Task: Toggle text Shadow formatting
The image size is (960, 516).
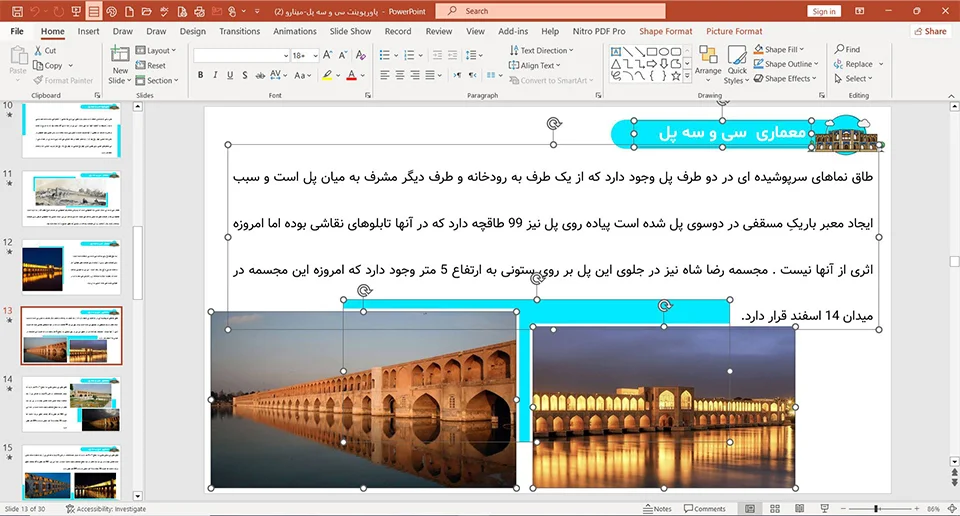Action: [244, 75]
